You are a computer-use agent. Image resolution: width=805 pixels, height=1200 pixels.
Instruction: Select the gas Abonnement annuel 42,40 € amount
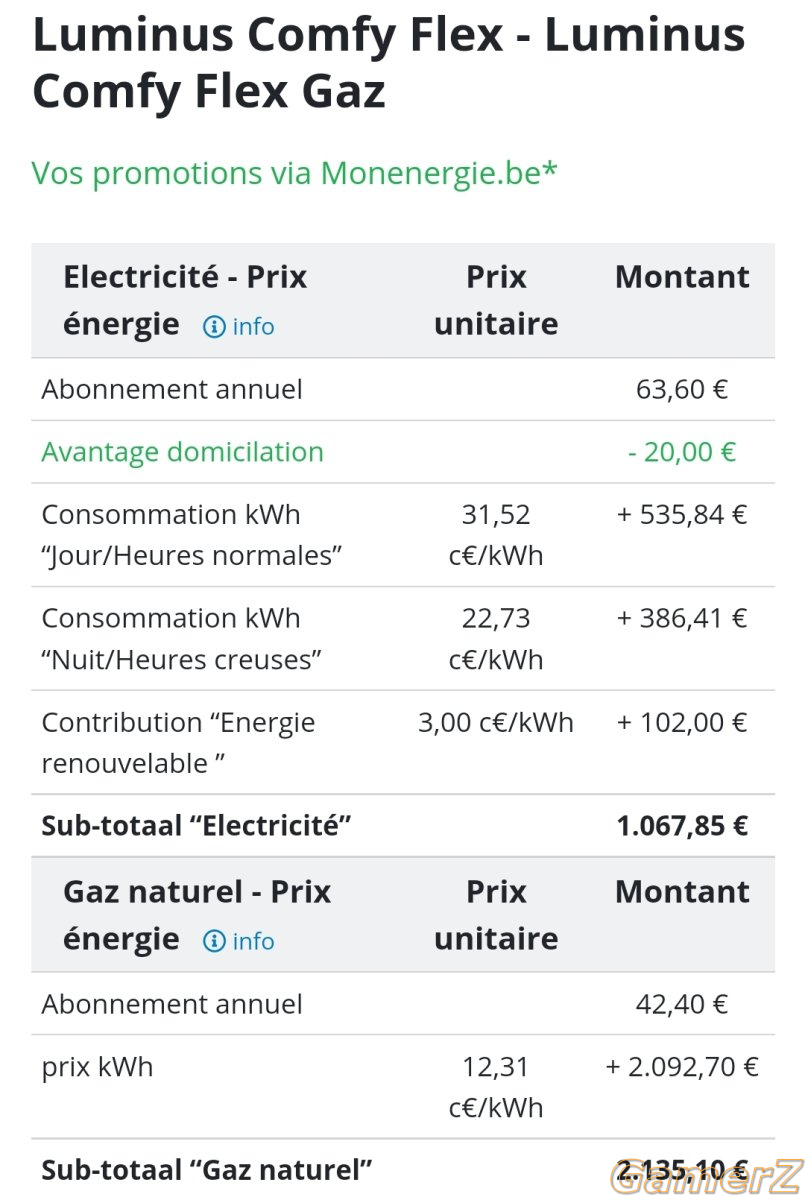point(682,1004)
